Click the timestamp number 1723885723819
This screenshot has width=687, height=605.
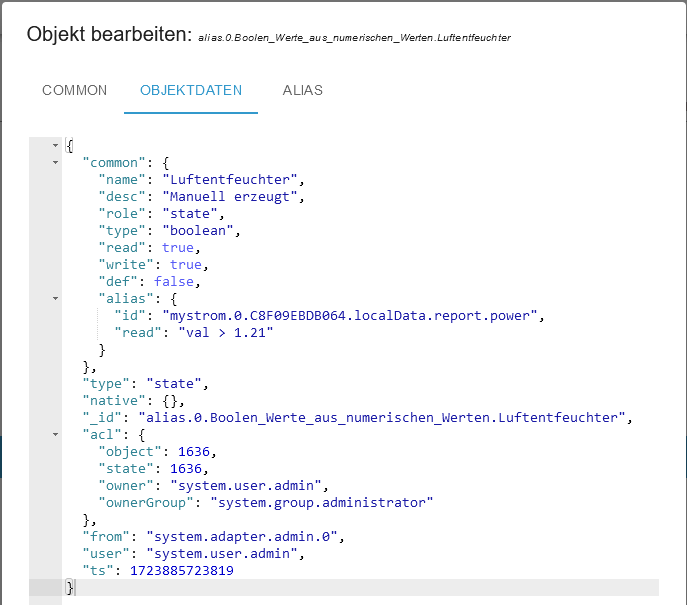[182, 570]
